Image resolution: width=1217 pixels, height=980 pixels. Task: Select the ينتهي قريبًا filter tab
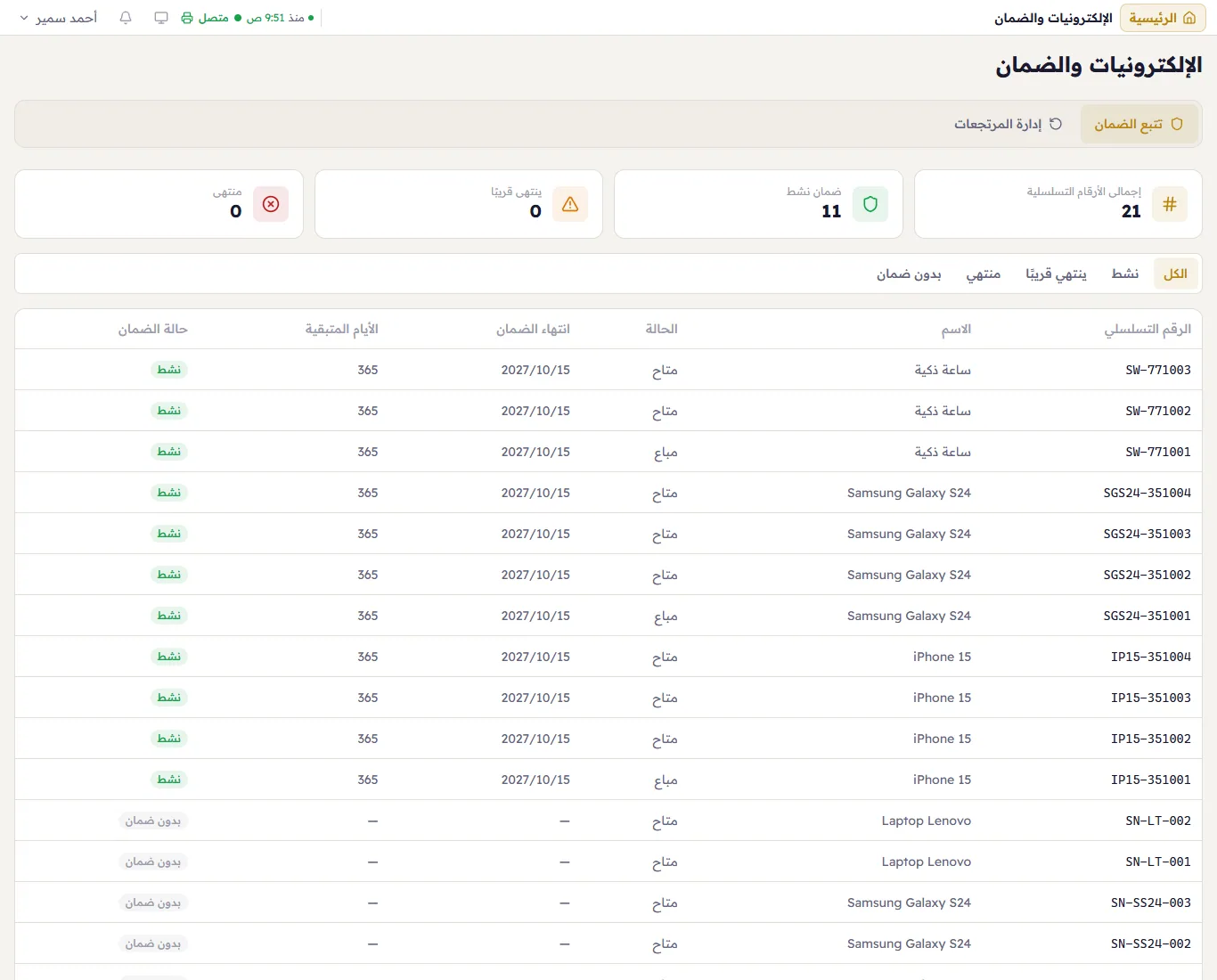point(1056,274)
